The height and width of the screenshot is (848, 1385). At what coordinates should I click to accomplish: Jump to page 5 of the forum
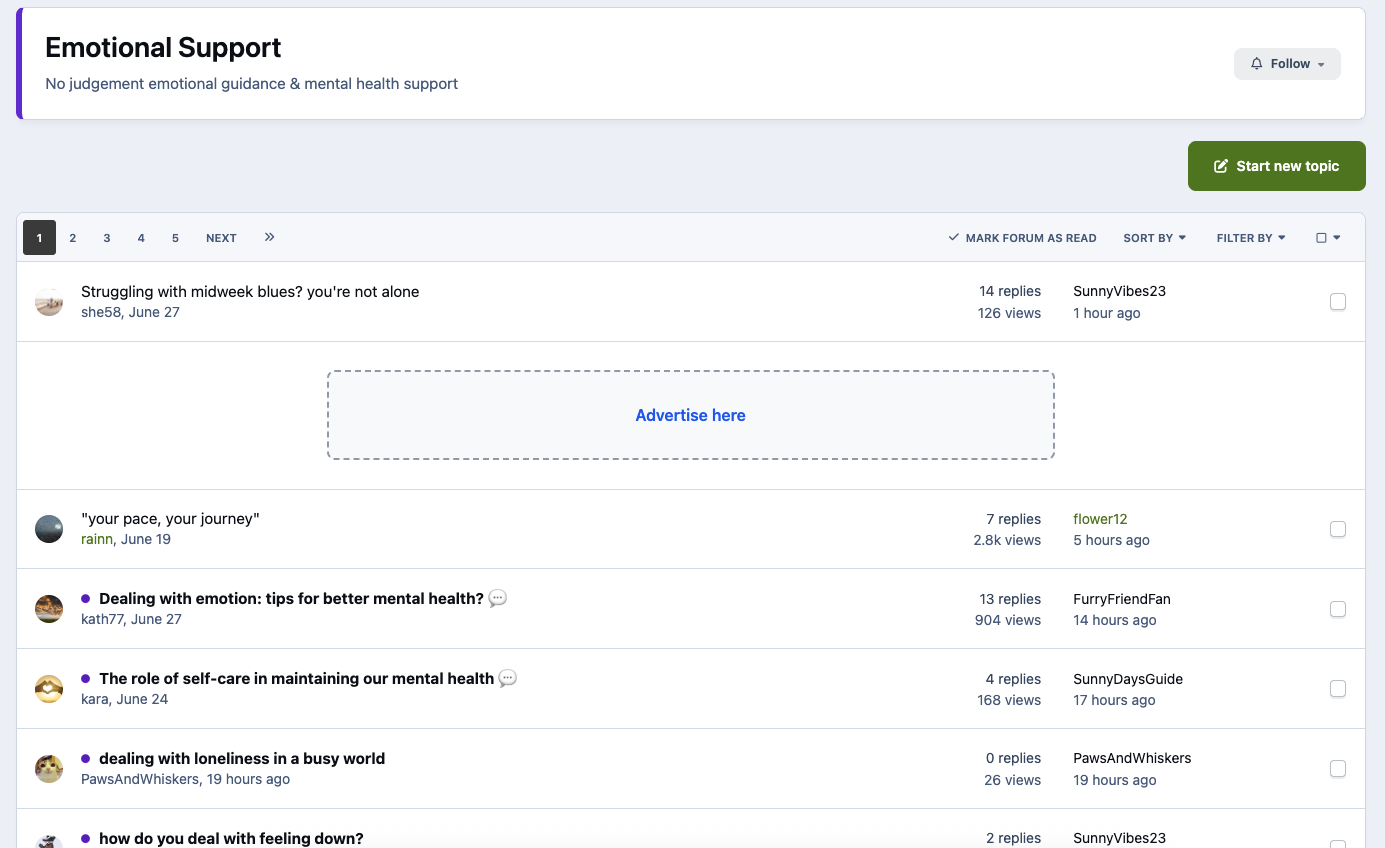coord(175,238)
